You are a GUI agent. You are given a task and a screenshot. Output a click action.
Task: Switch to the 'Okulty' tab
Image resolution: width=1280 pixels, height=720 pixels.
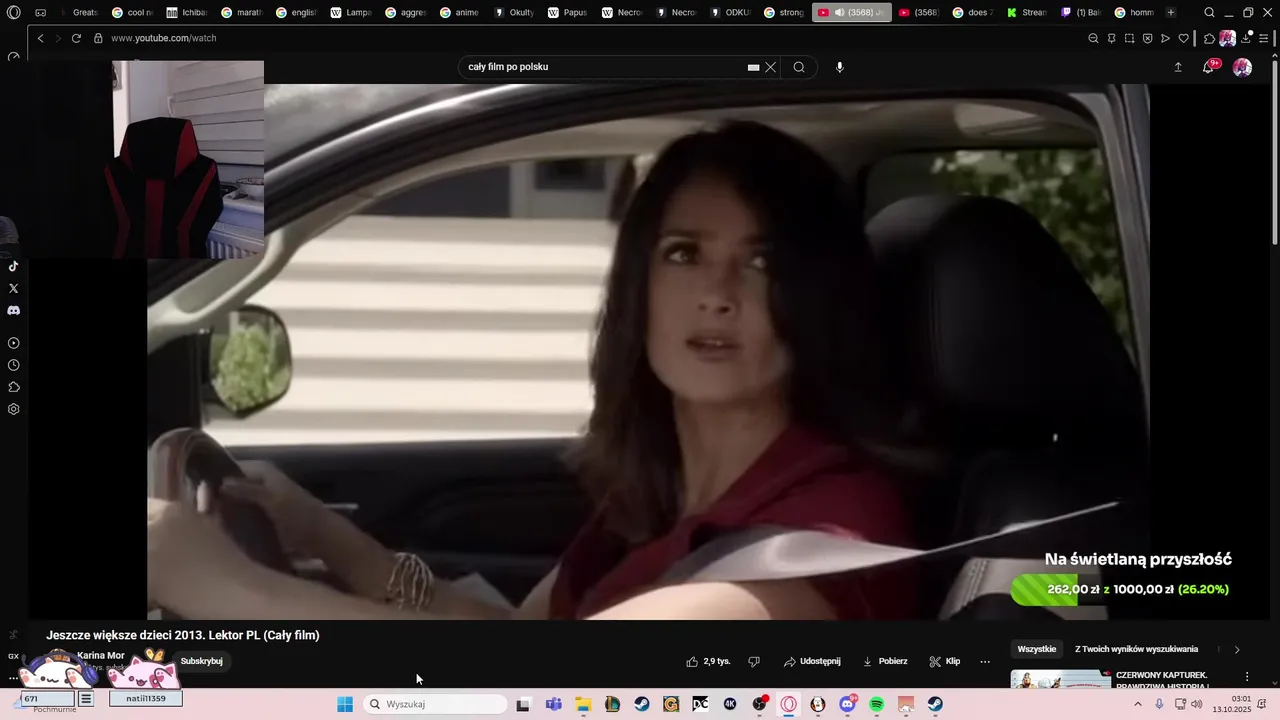514,13
